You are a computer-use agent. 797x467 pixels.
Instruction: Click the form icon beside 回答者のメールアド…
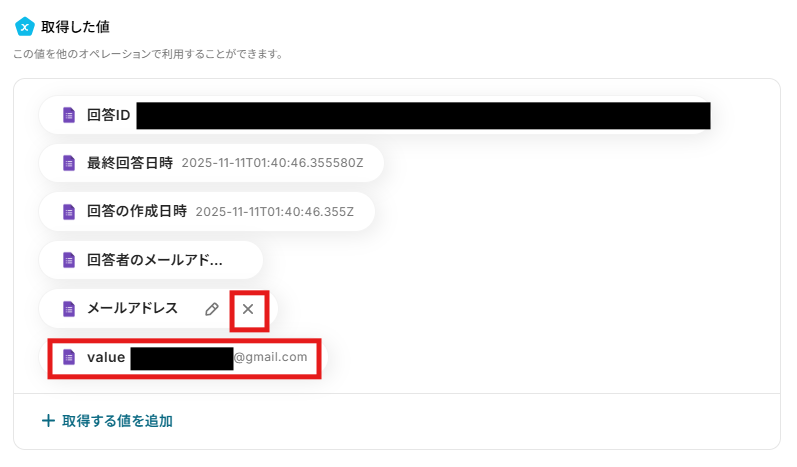pyautogui.click(x=69, y=260)
